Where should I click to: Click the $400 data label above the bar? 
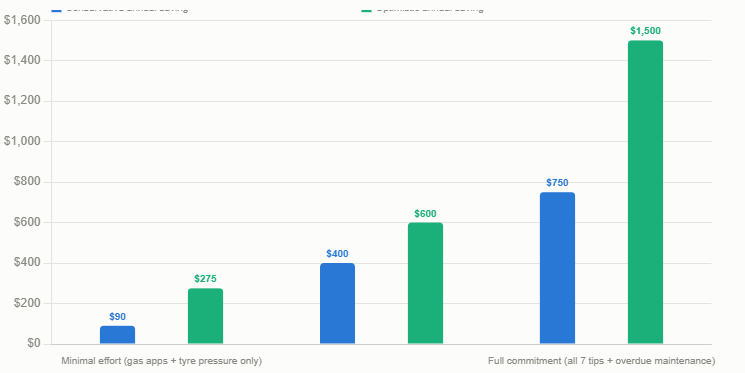(x=337, y=254)
